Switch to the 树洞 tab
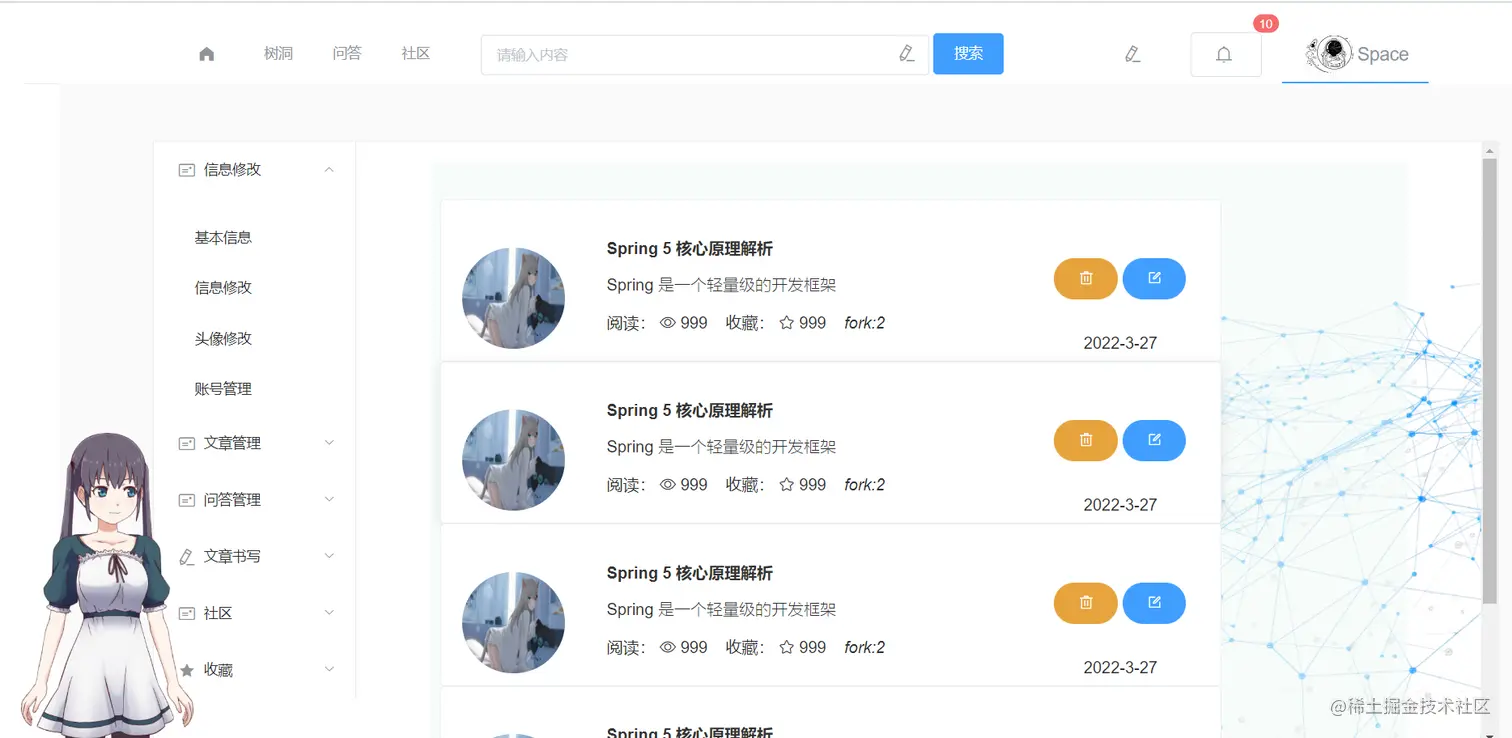This screenshot has height=738, width=1512. click(278, 54)
